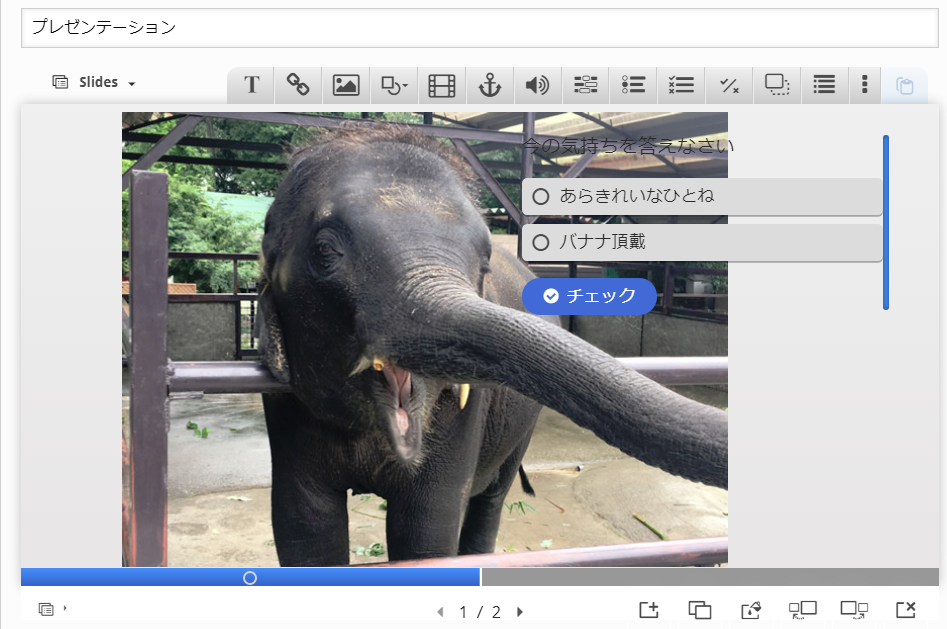The height and width of the screenshot is (629, 947).
Task: Select the あらきれいなひとね radio option
Action: pyautogui.click(x=541, y=197)
